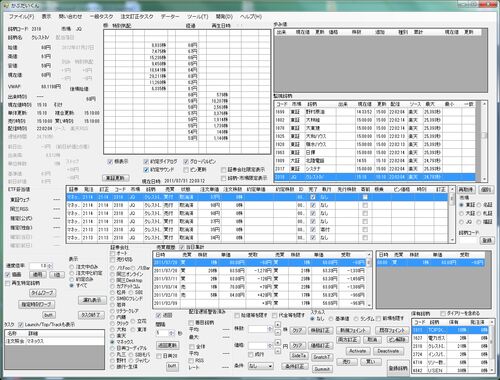Screen dimensions: 500x380
Task: Select the 電力ガス row in holdings list
Action: [450, 338]
